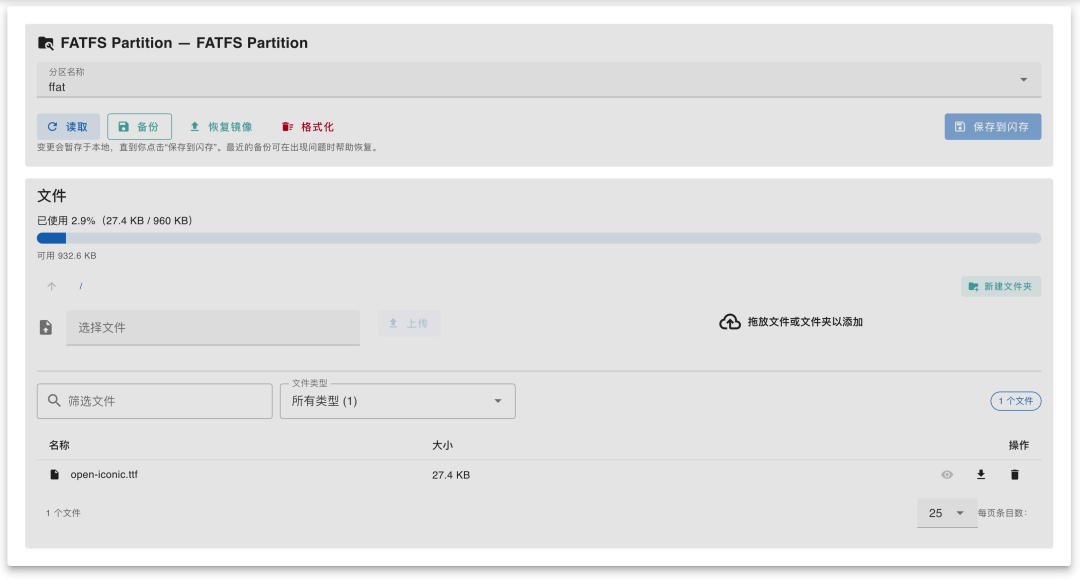1080x579 pixels.
Task: Preview open-iconic.ttf using the eye icon
Action: pos(947,474)
